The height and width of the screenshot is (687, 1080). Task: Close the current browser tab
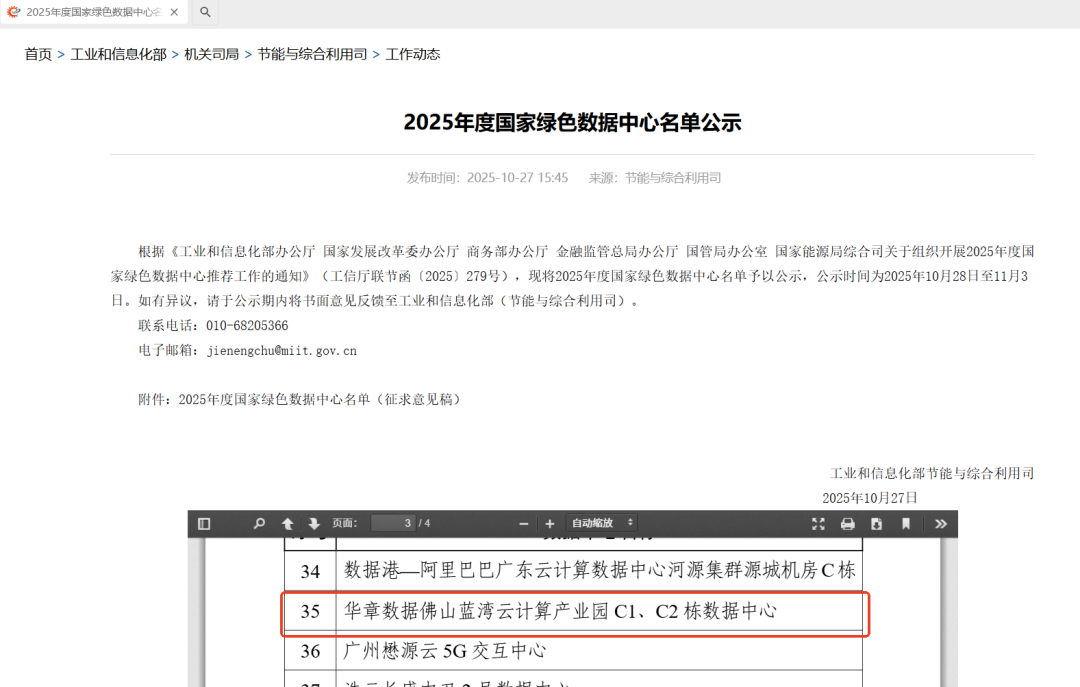tap(174, 12)
